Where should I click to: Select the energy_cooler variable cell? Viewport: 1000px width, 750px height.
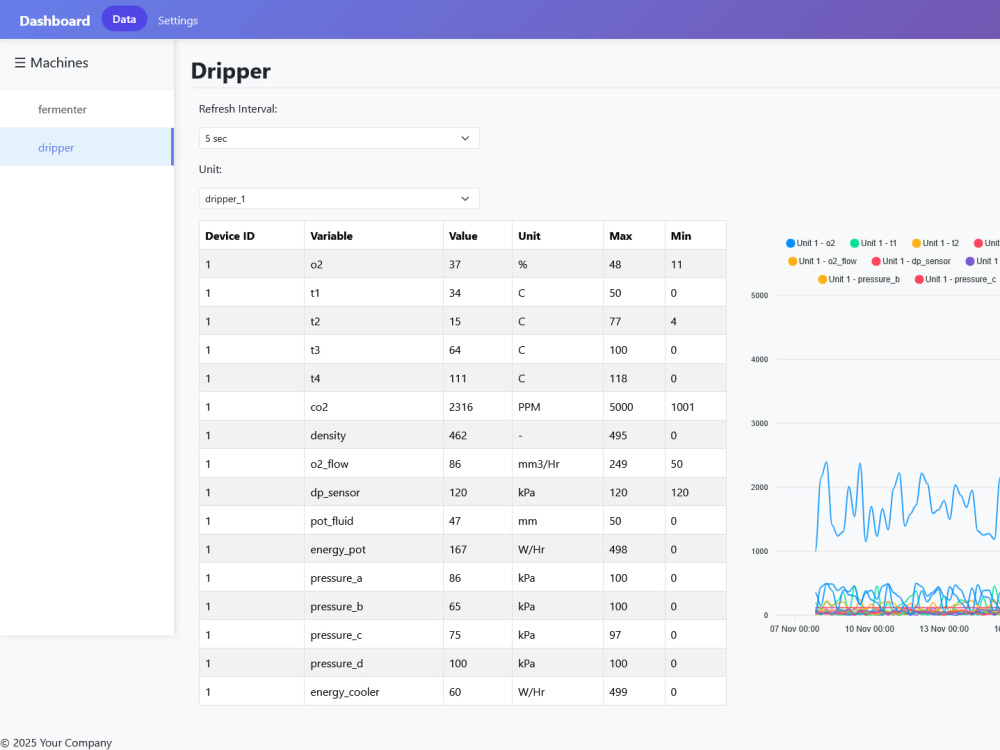click(x=374, y=692)
